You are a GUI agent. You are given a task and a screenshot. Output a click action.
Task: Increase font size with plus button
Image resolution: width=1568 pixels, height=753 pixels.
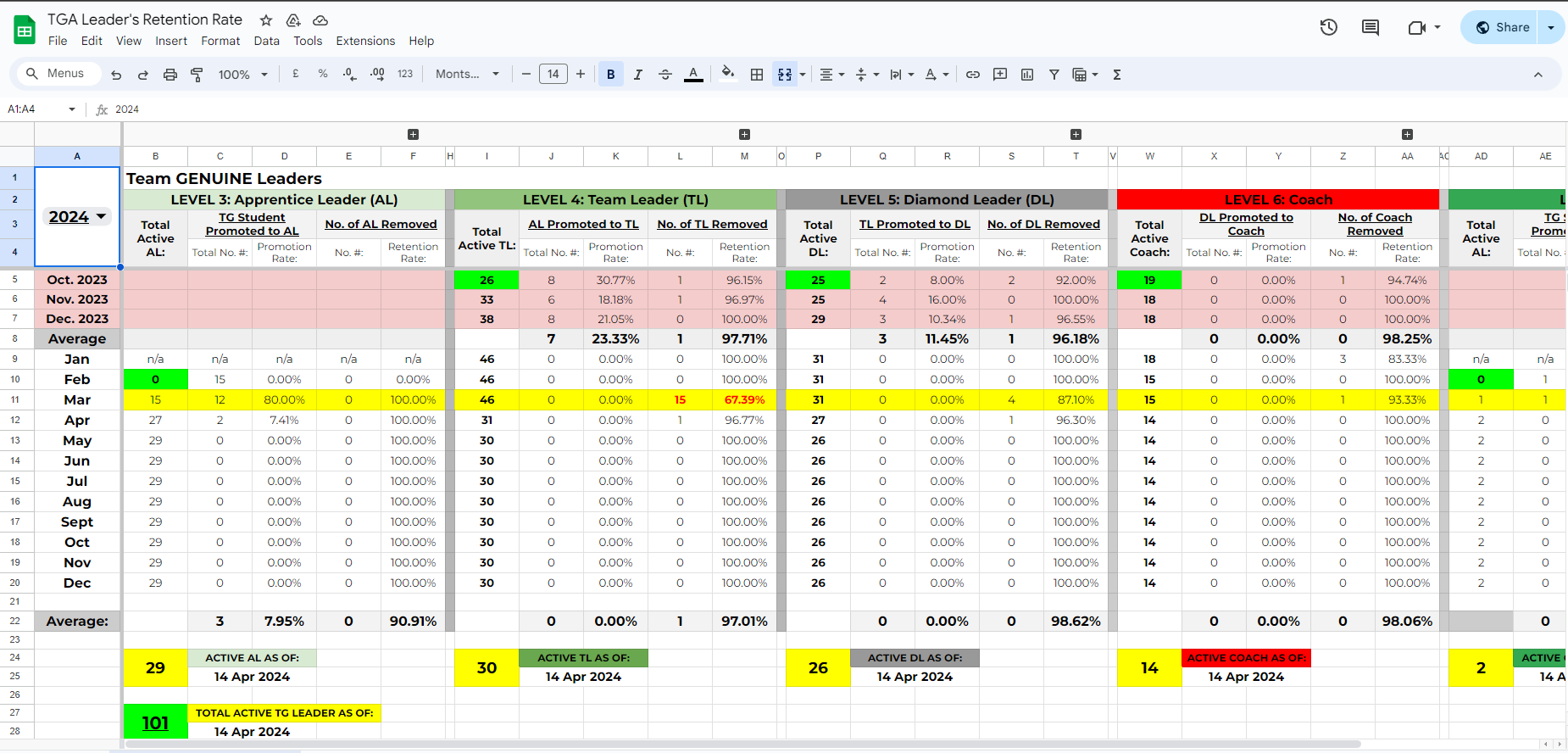581,75
